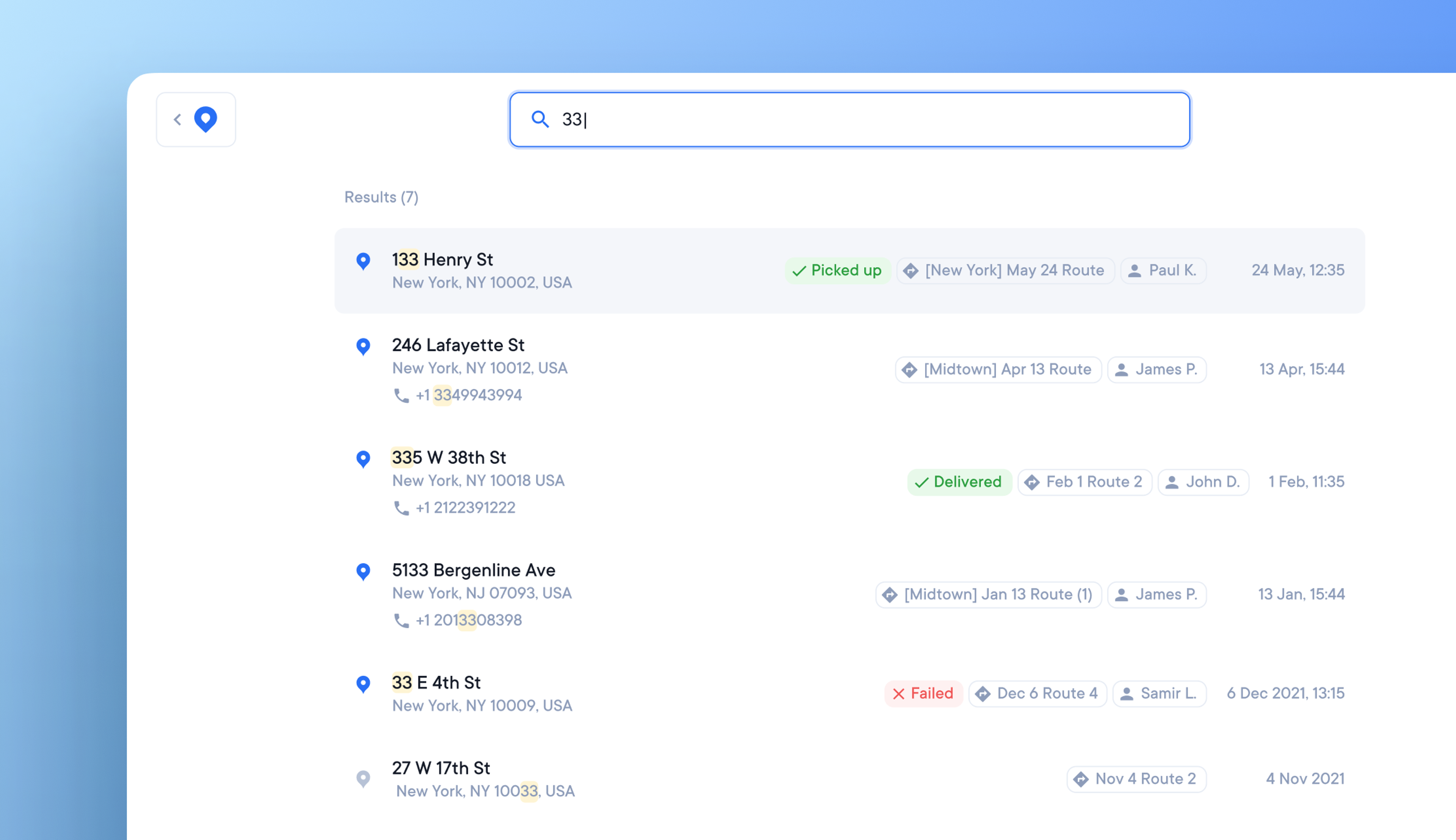Open the 133 Henry St result
The height and width of the screenshot is (840, 1456).
pos(849,271)
